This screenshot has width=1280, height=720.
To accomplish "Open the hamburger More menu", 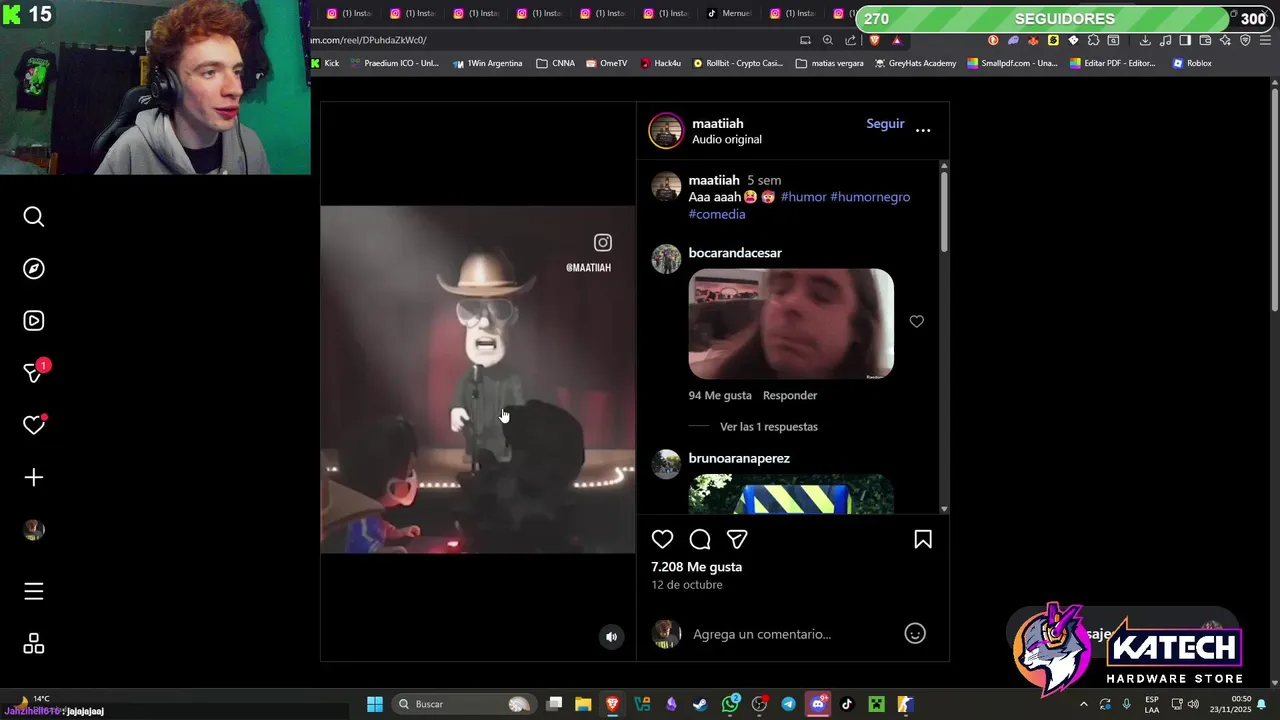I will pyautogui.click(x=34, y=592).
